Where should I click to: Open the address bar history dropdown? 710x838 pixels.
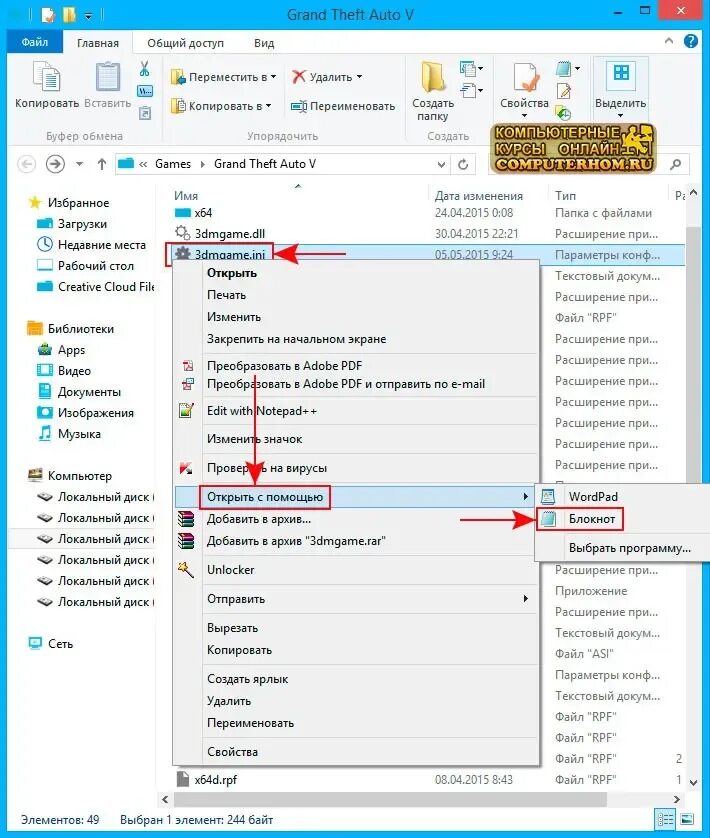coord(441,164)
